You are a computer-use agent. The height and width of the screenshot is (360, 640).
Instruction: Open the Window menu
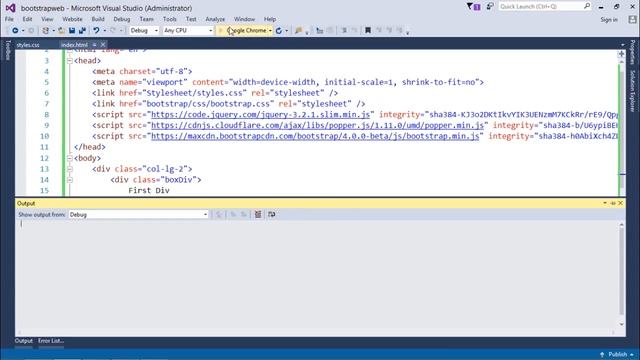coord(244,19)
